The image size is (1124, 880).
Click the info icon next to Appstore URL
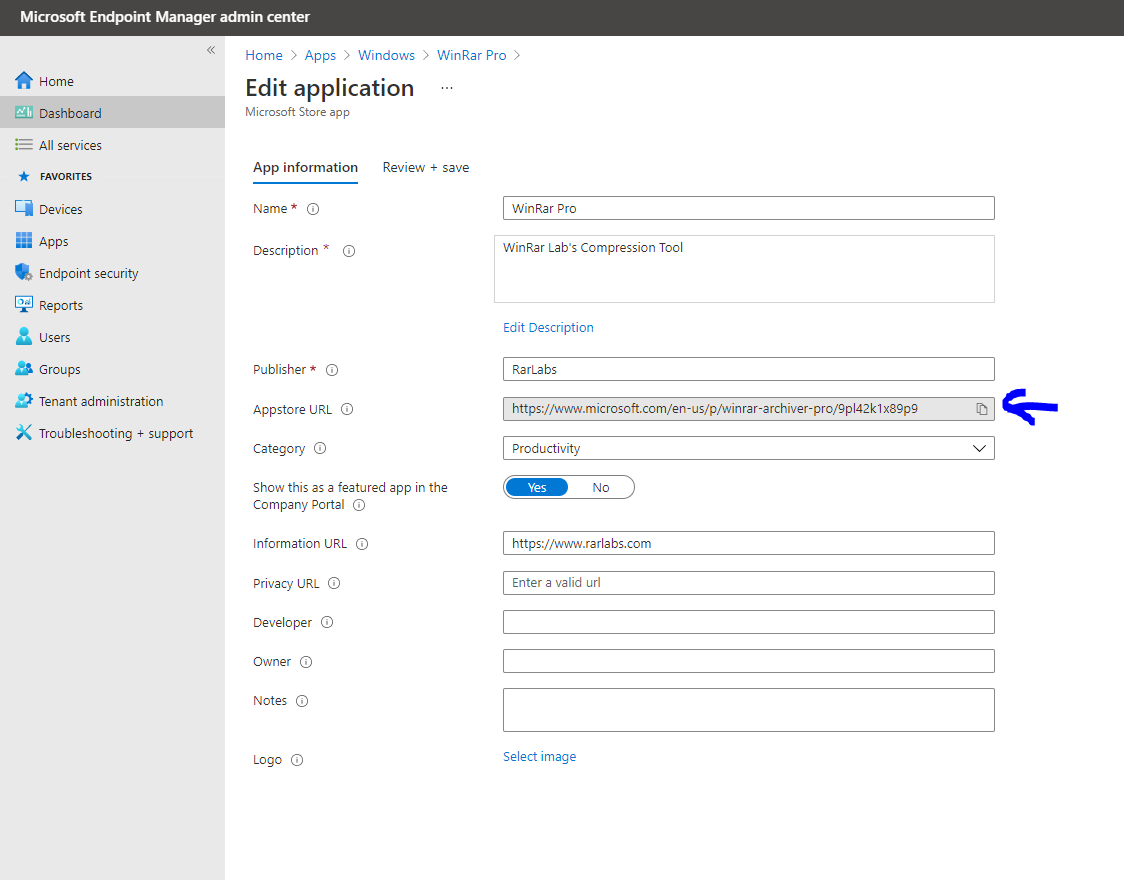(347, 409)
